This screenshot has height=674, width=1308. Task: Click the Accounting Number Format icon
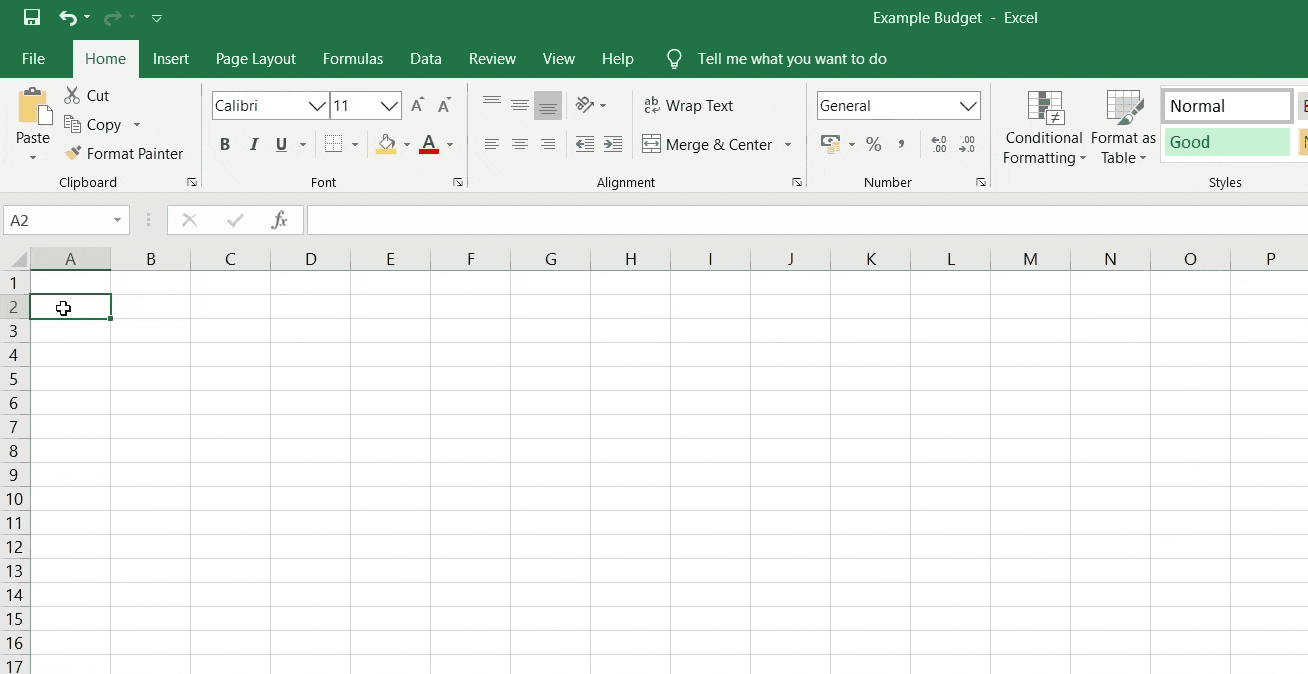tap(830, 145)
